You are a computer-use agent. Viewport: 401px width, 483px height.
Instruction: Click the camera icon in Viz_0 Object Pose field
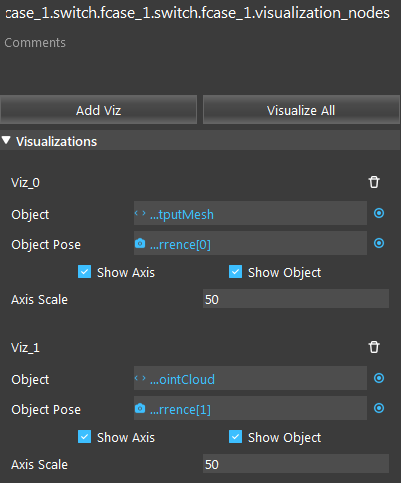(x=140, y=243)
